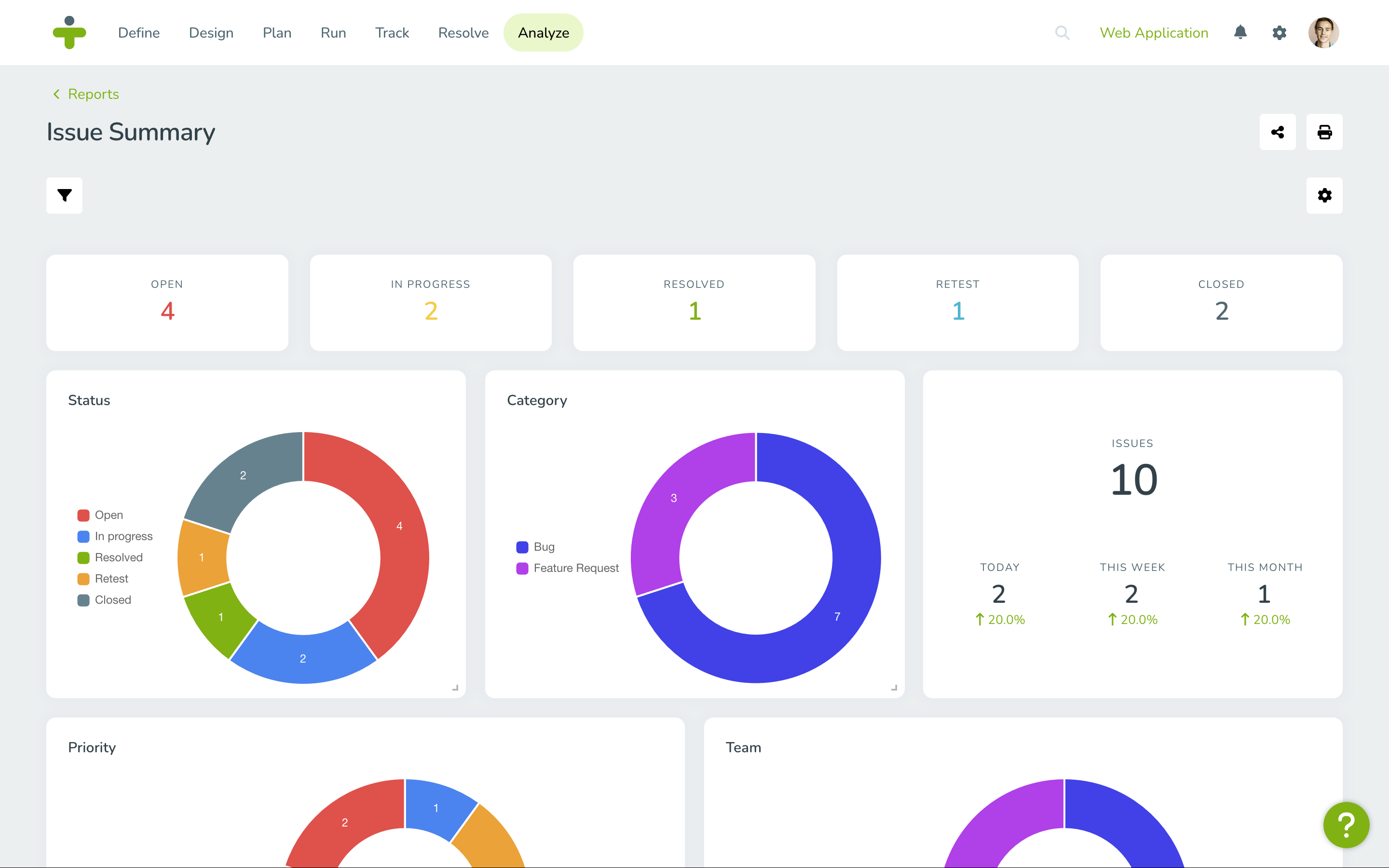Click the Closed count card
Image resolution: width=1389 pixels, height=868 pixels.
coord(1221,302)
